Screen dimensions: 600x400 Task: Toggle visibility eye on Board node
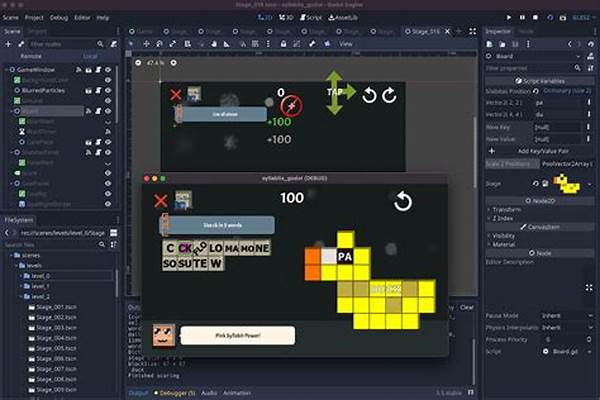[x=108, y=111]
